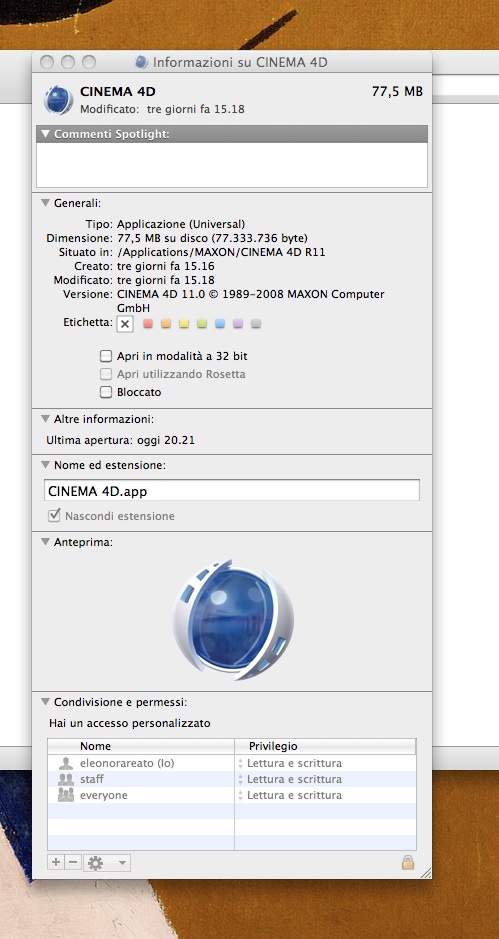Image resolution: width=499 pixels, height=939 pixels.
Task: Click the 77,5 MB size text
Action: [397, 92]
